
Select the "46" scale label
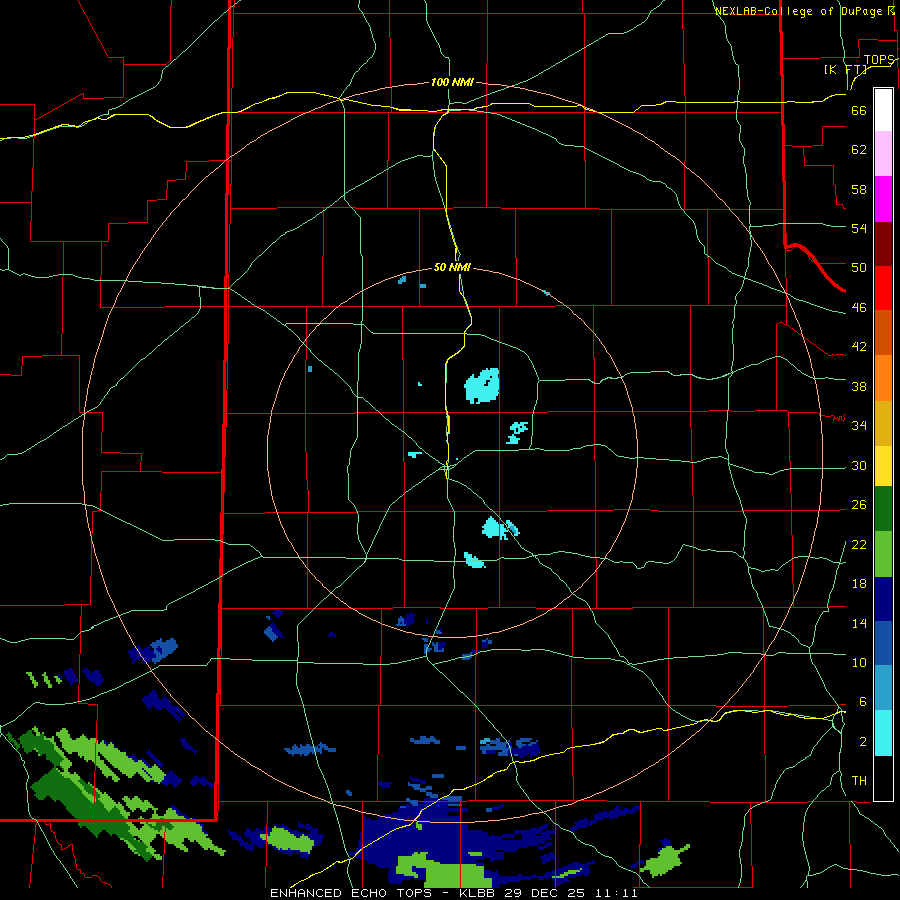859,308
